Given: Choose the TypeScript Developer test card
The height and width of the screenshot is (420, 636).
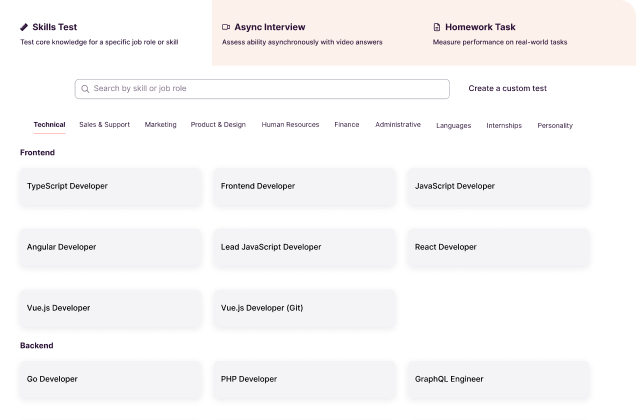Looking at the screenshot, I should click(110, 186).
